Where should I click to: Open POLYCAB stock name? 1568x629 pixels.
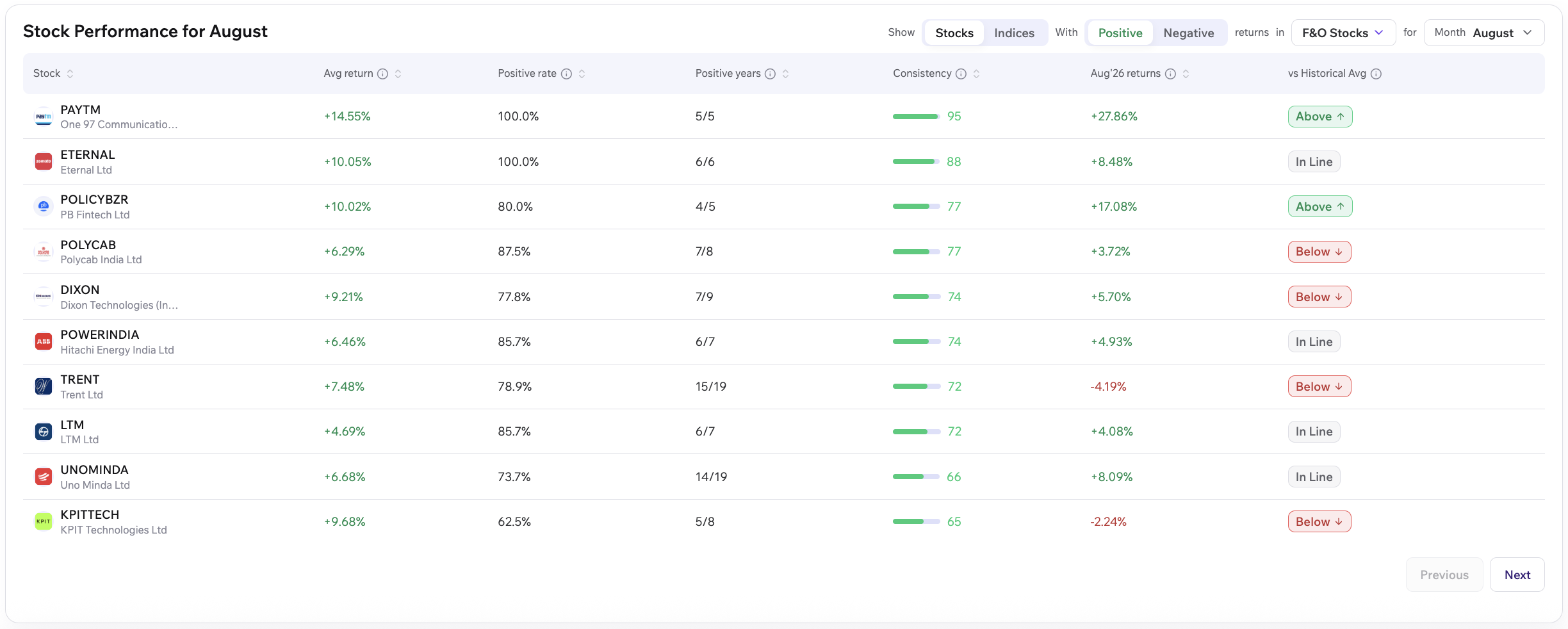pyautogui.click(x=88, y=245)
